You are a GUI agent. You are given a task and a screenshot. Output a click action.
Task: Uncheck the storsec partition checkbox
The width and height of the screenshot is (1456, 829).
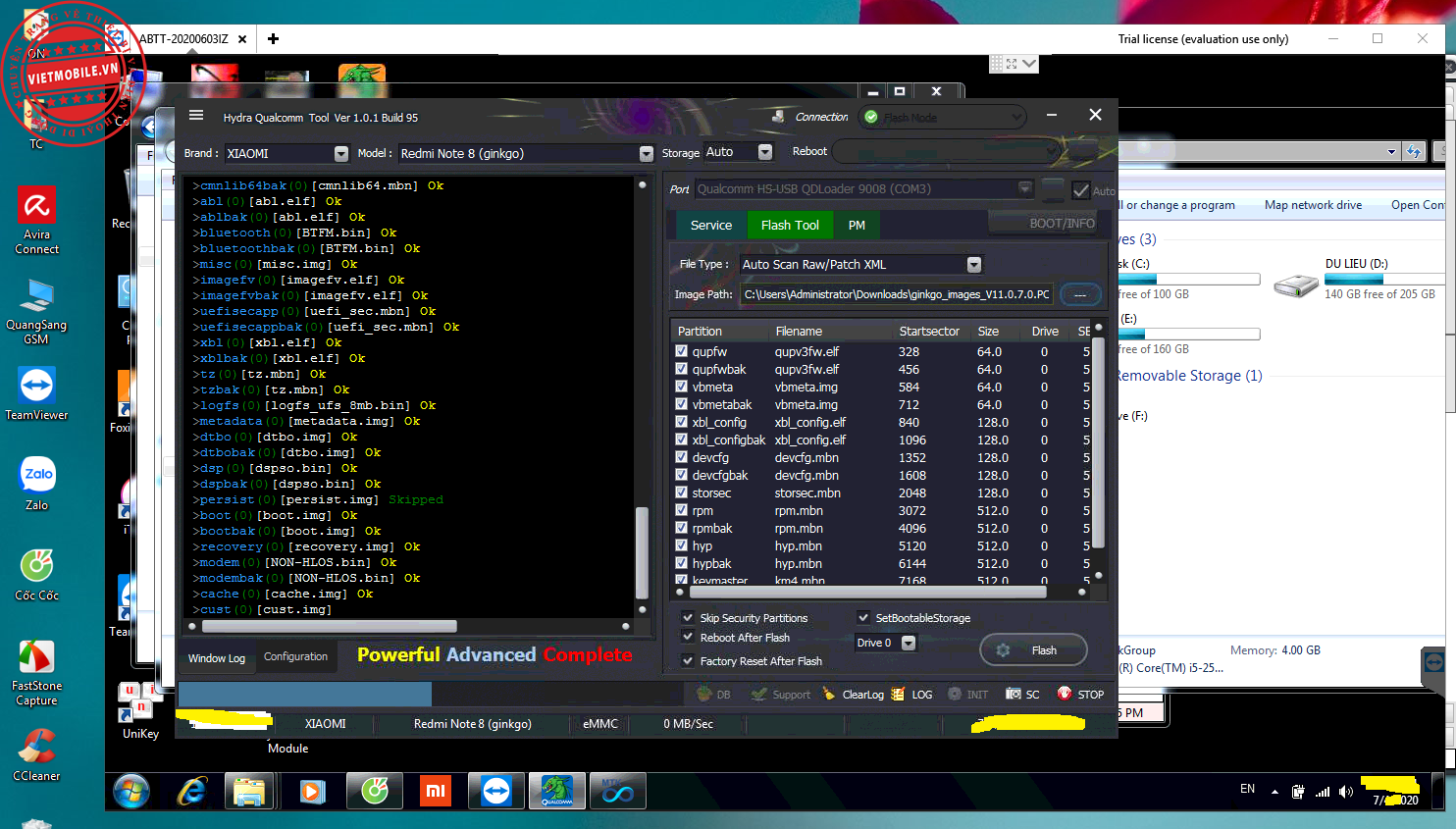(x=682, y=492)
